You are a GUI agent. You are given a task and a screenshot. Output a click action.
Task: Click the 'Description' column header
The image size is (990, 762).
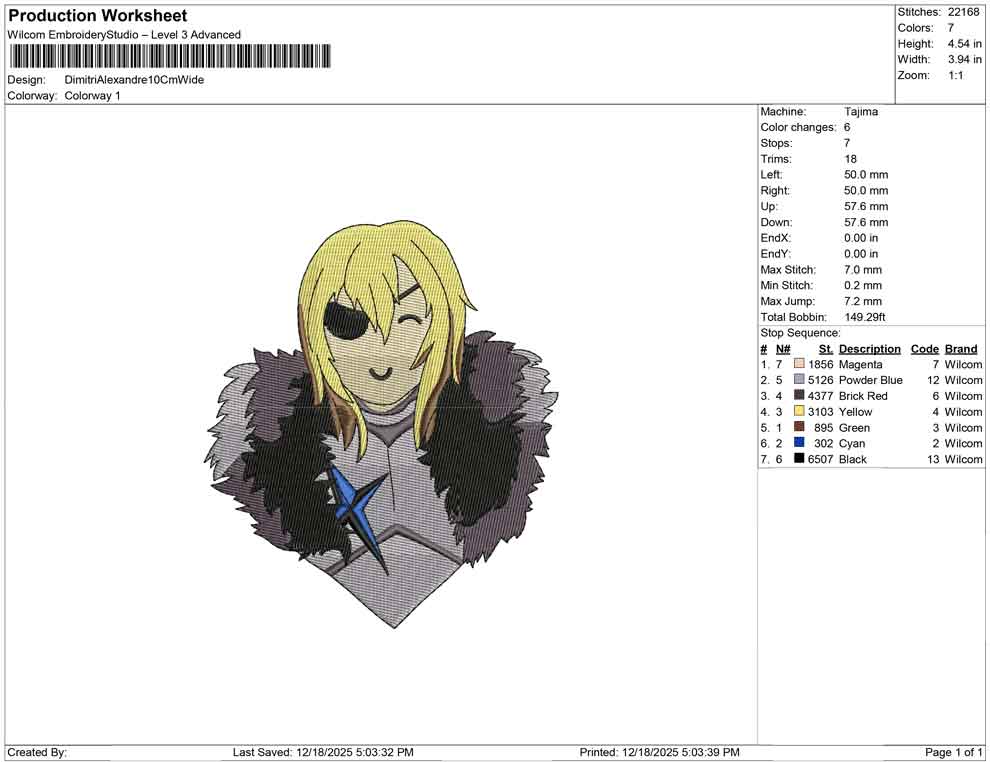pyautogui.click(x=869, y=349)
